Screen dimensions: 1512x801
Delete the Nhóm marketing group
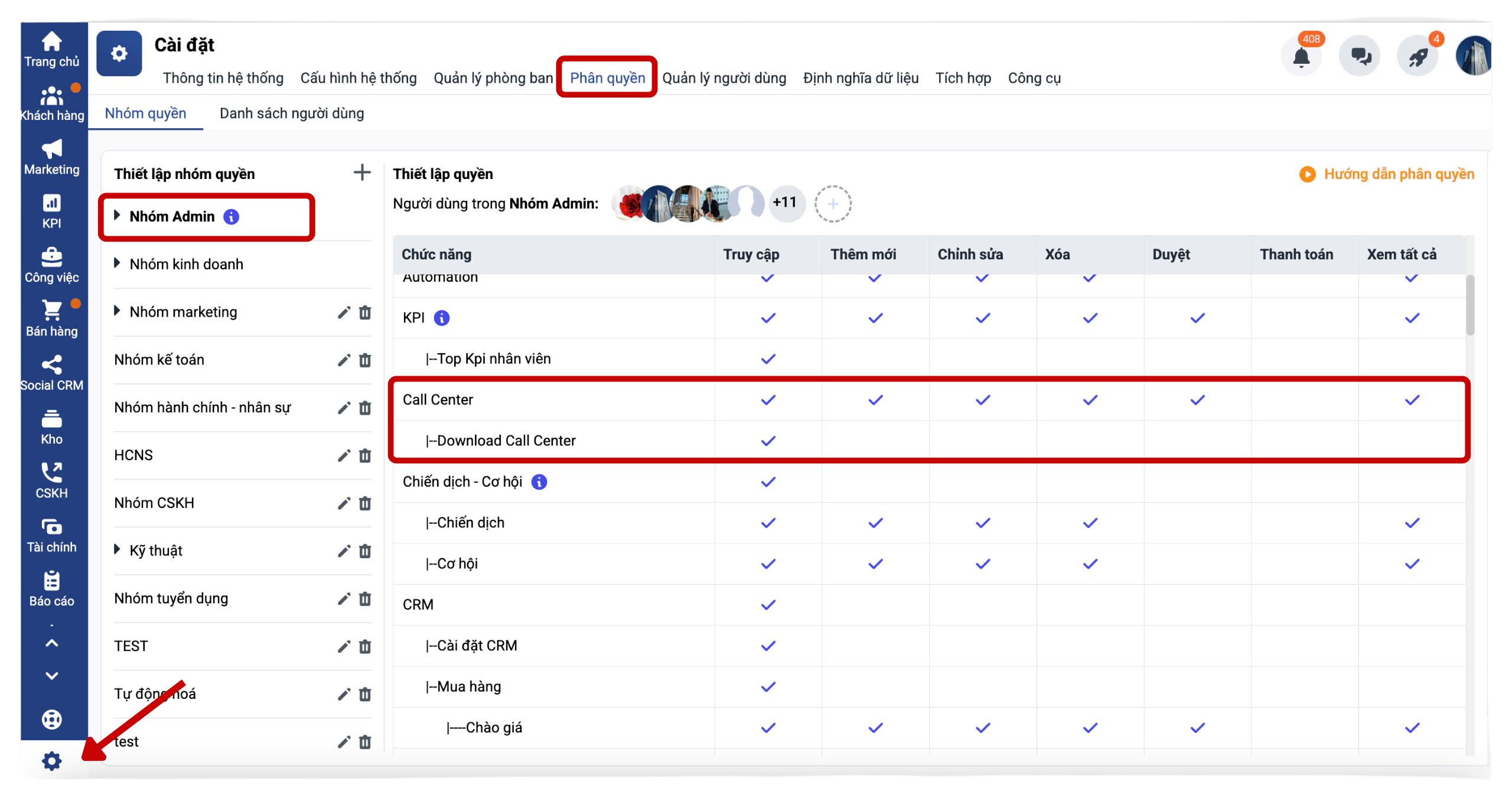tap(365, 312)
